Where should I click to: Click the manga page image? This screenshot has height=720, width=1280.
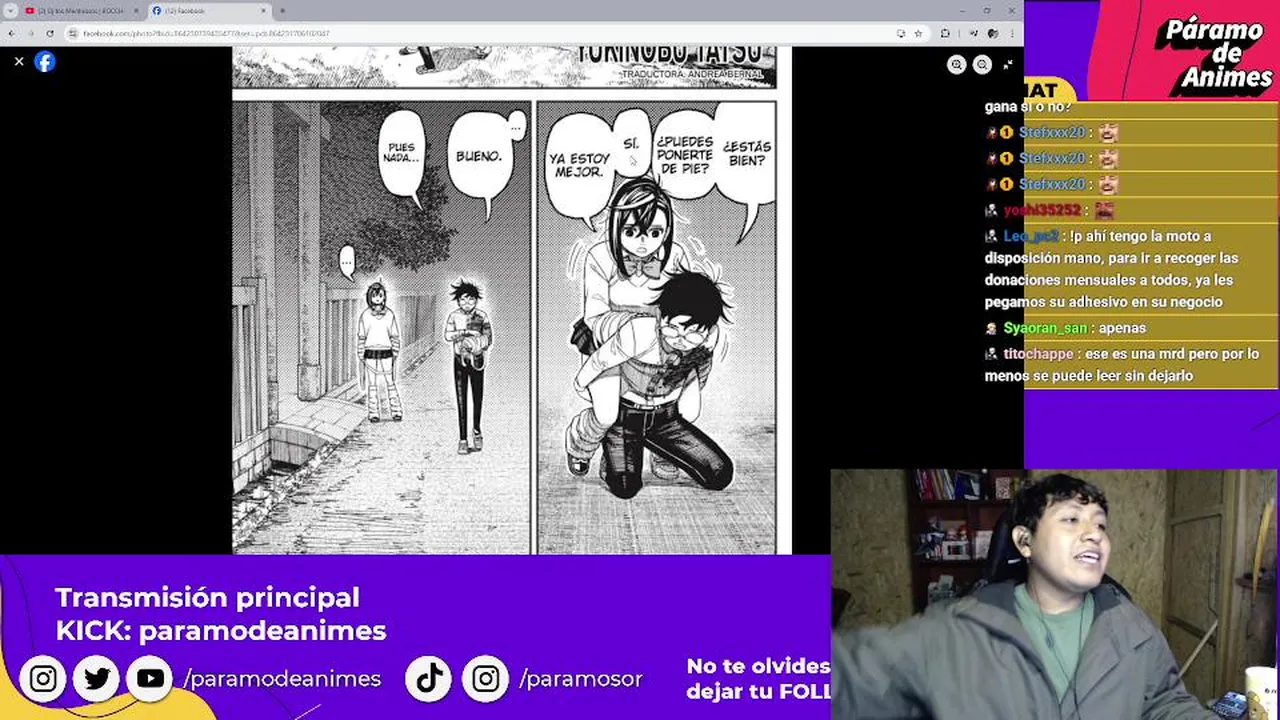tap(511, 300)
